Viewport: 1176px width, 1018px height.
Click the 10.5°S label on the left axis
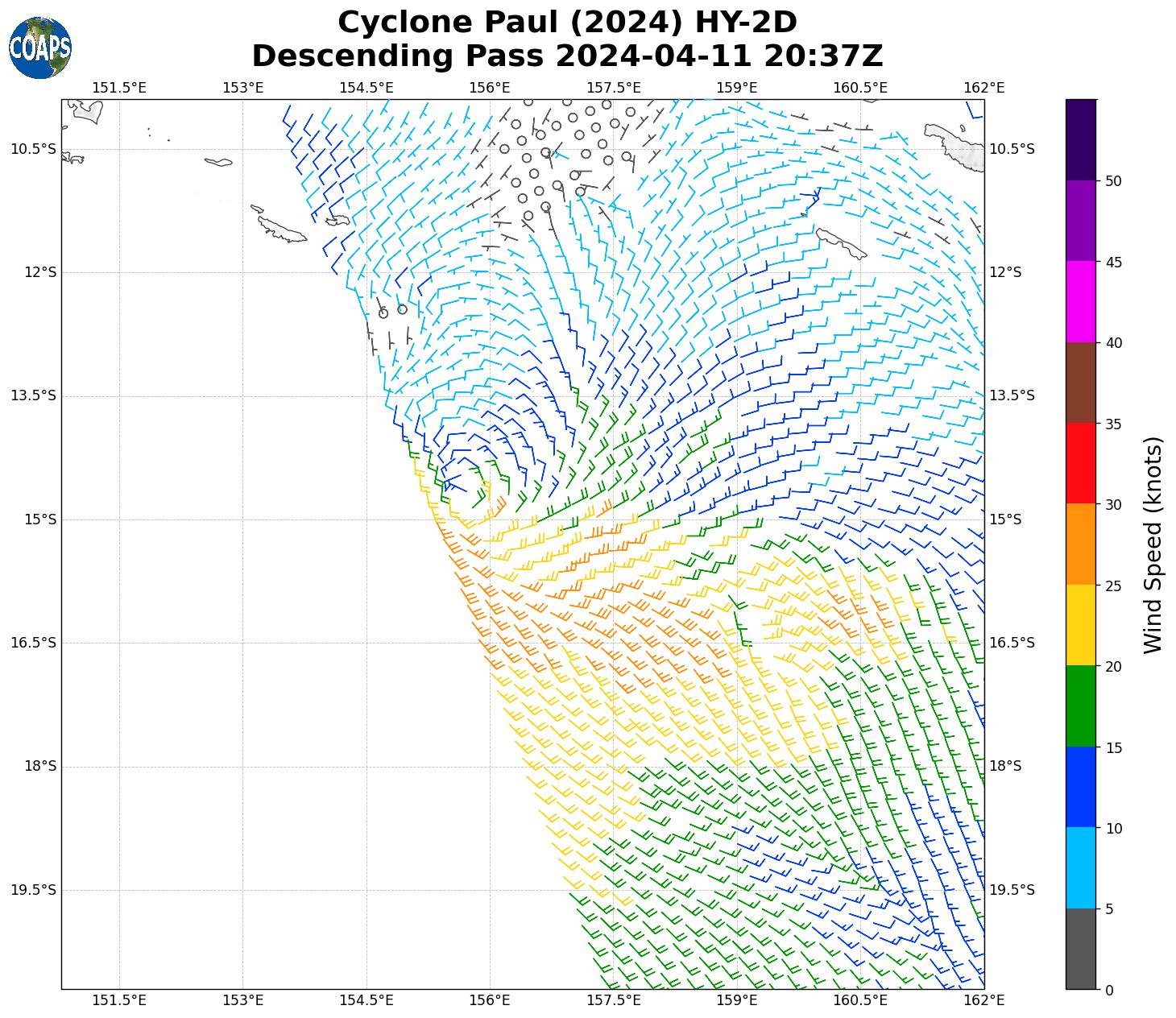(x=34, y=149)
